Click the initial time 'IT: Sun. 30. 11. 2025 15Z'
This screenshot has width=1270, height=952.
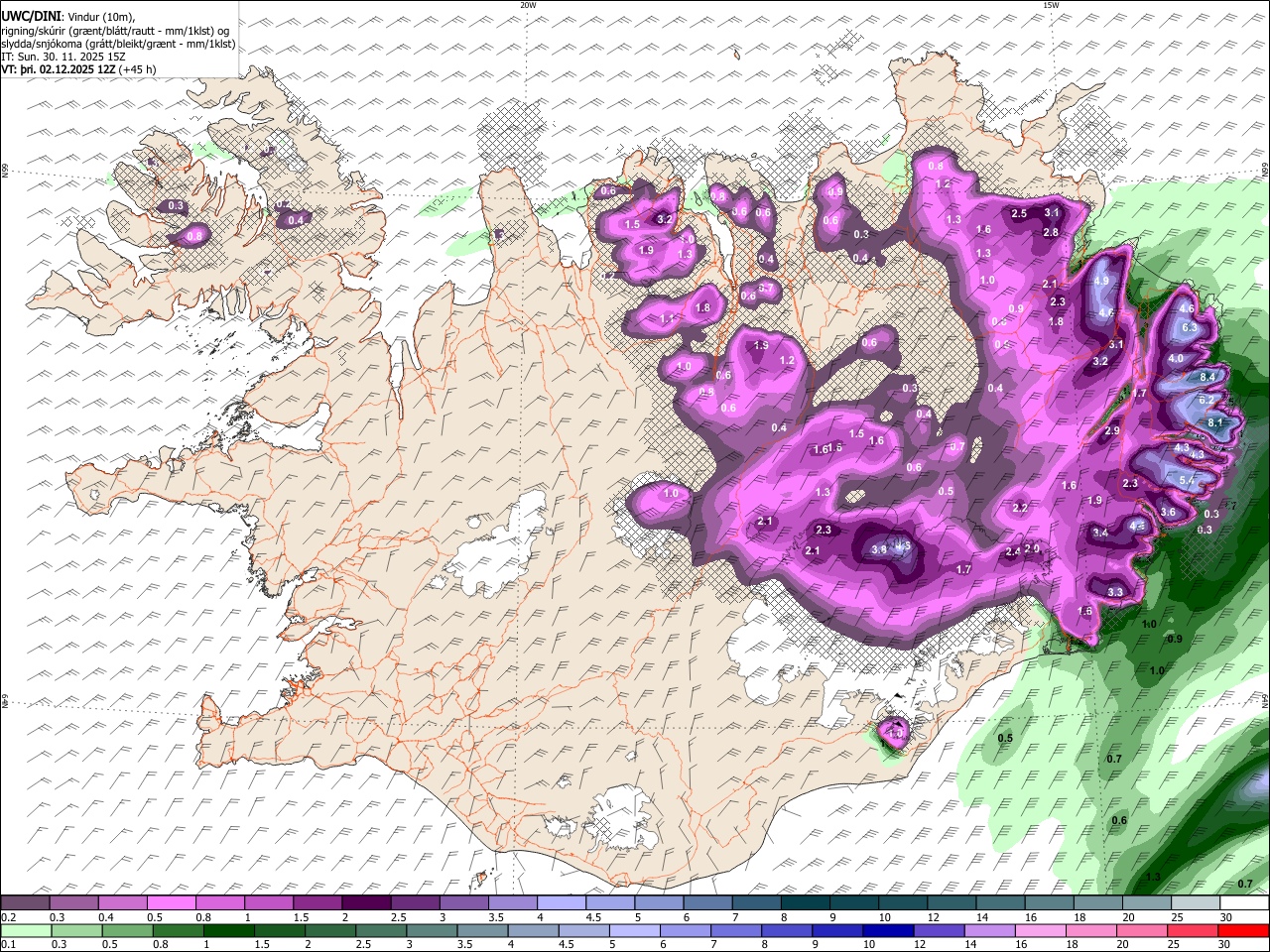(63, 57)
